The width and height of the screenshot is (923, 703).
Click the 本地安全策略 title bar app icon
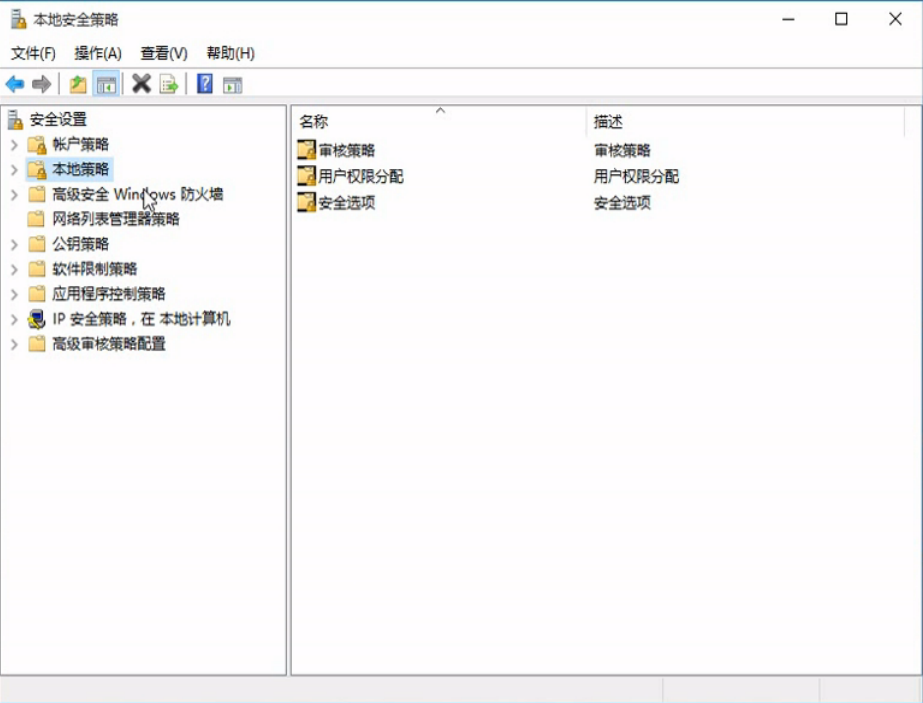click(19, 19)
